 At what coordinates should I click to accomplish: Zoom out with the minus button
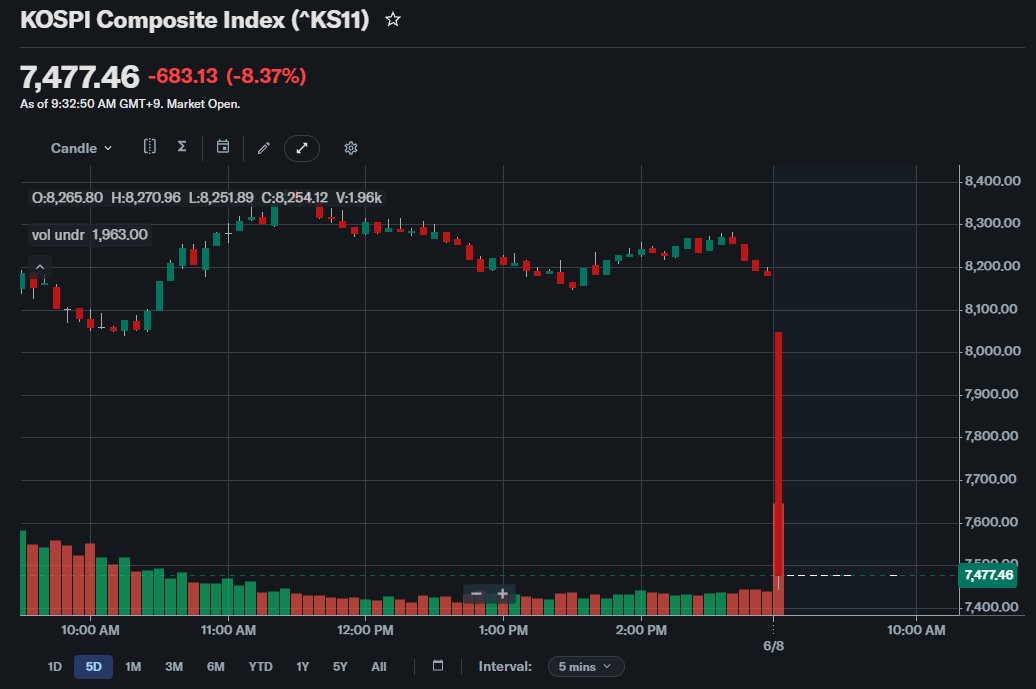pyautogui.click(x=476, y=594)
